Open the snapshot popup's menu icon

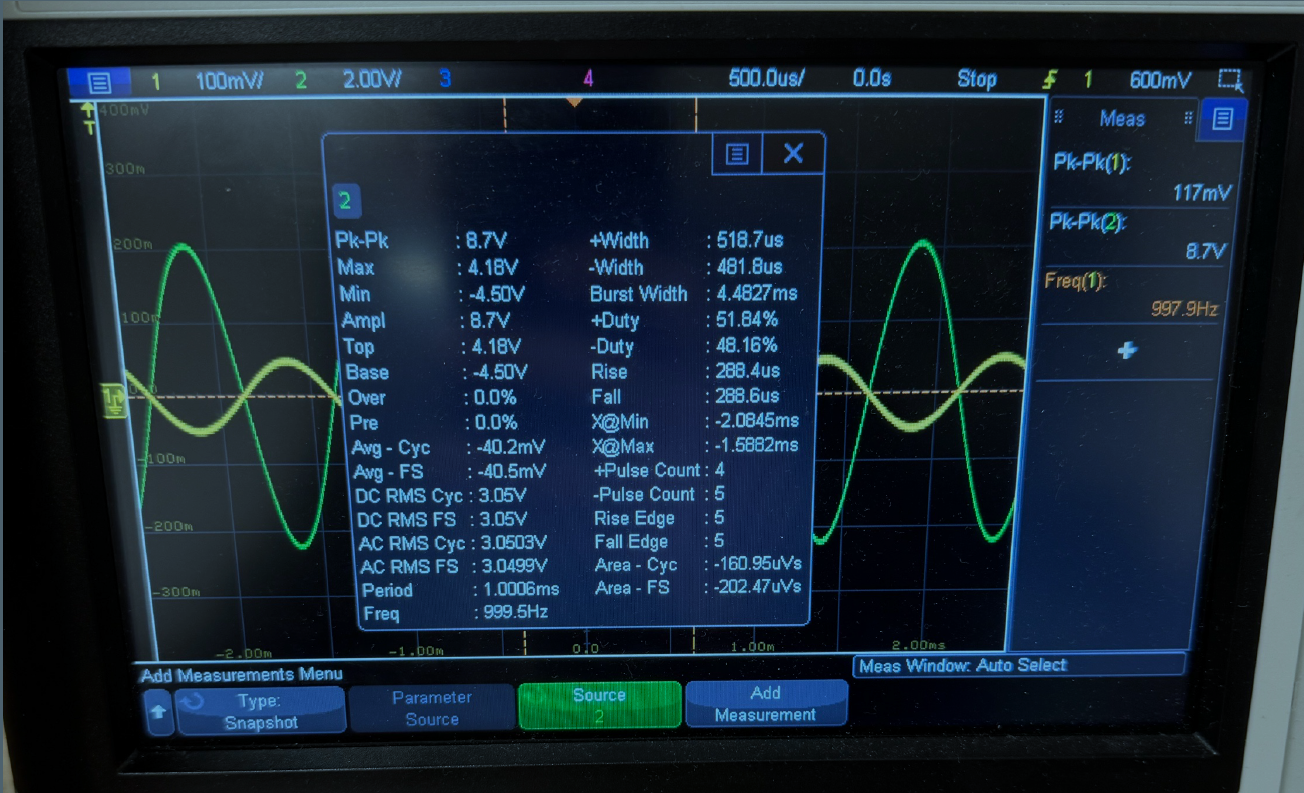coord(737,153)
